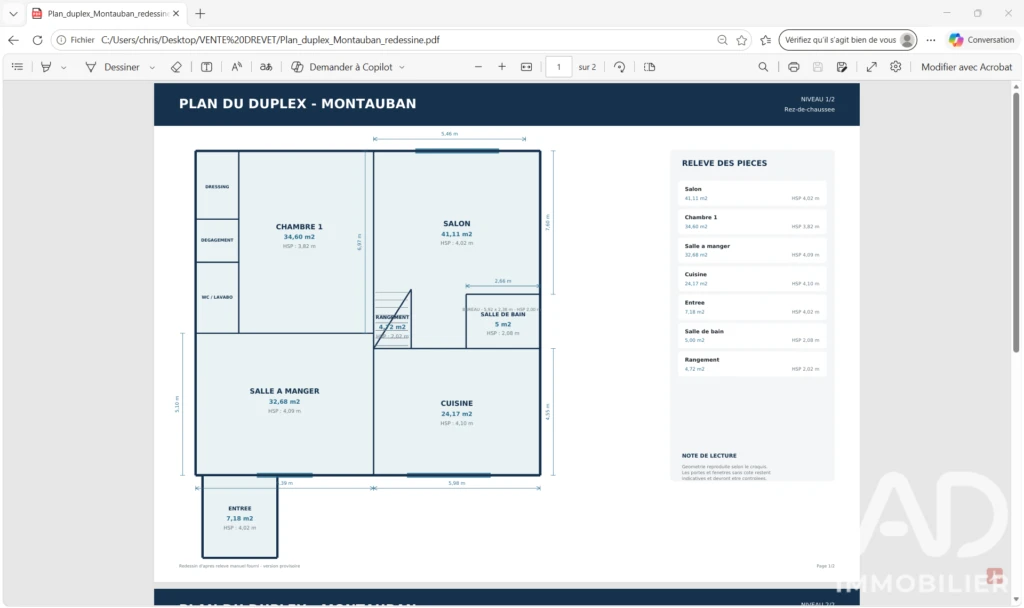The height and width of the screenshot is (608, 1024).
Task: Open the PDF table of contents panel
Action: pos(18,67)
